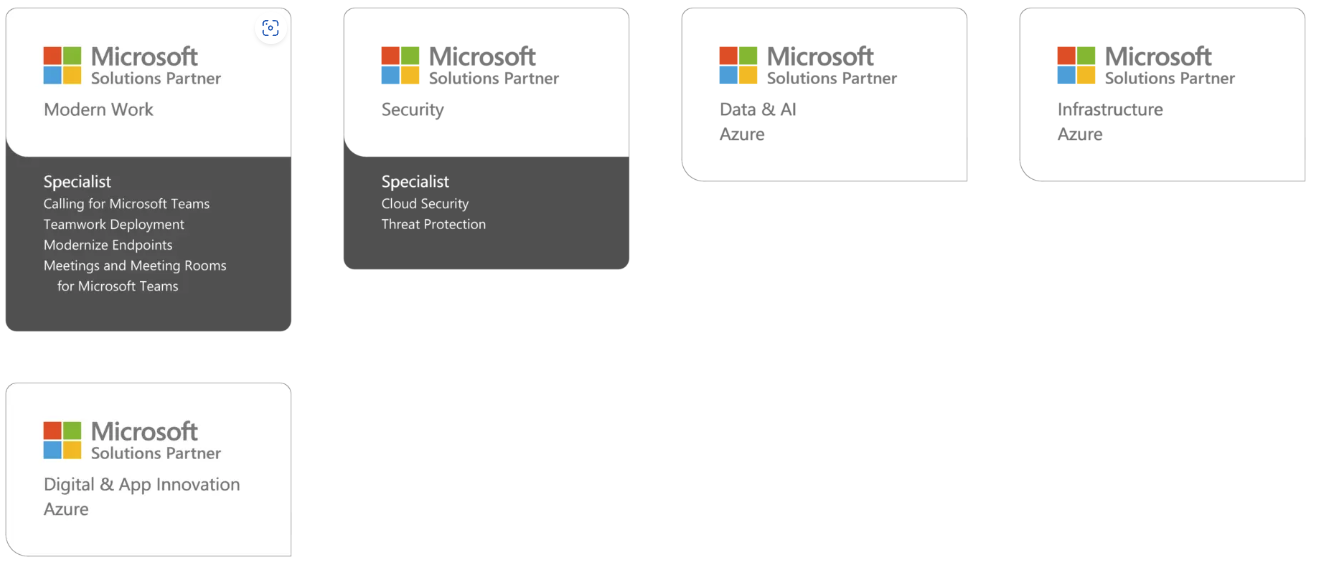This screenshot has width=1320, height=569.
Task: Click the Microsoft logo on Infrastructure badge
Action: click(x=1076, y=65)
